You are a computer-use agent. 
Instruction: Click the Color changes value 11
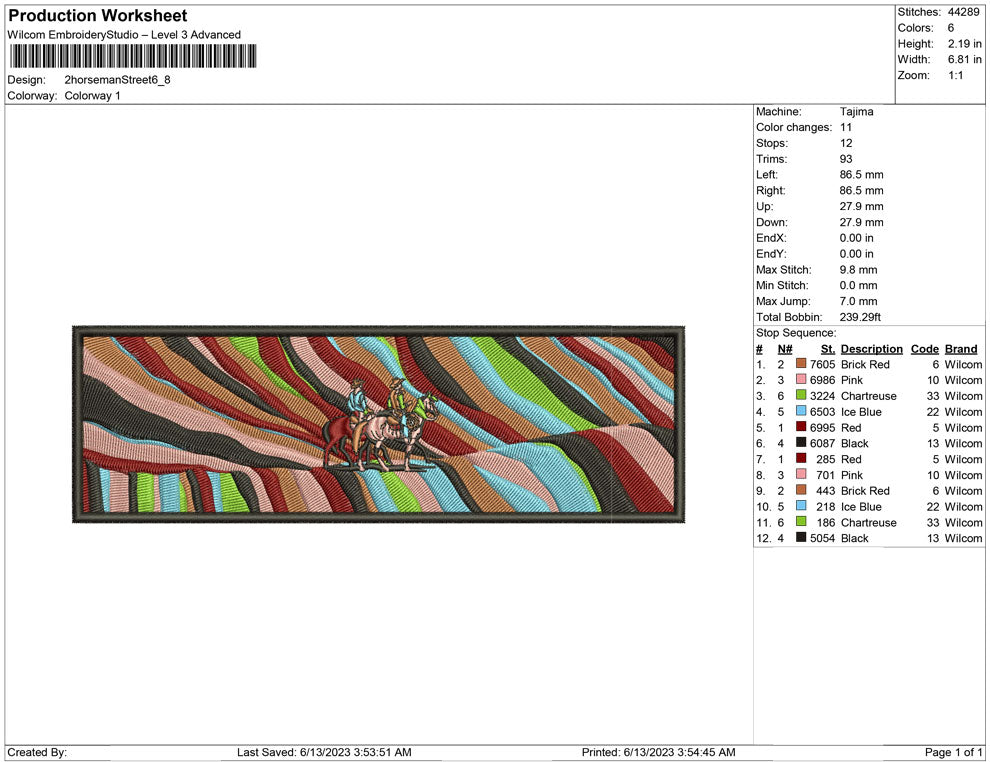[x=846, y=127]
